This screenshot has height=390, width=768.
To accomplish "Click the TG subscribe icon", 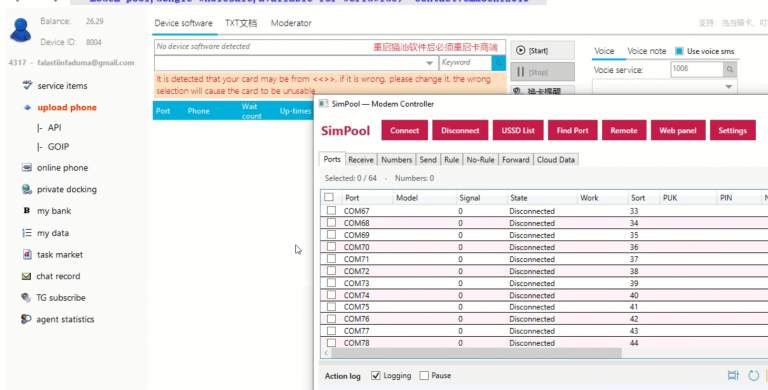I will 26,297.
